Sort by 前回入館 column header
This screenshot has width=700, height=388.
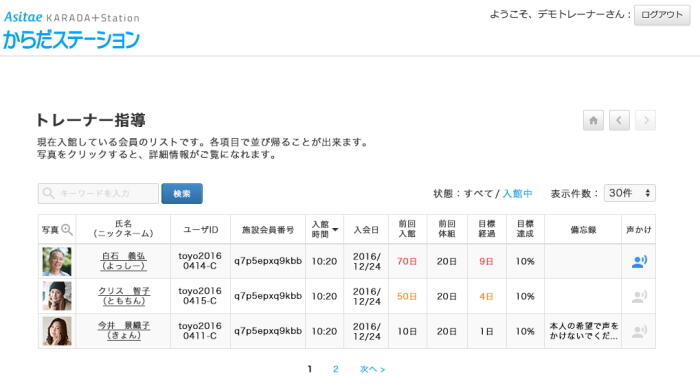click(x=407, y=229)
